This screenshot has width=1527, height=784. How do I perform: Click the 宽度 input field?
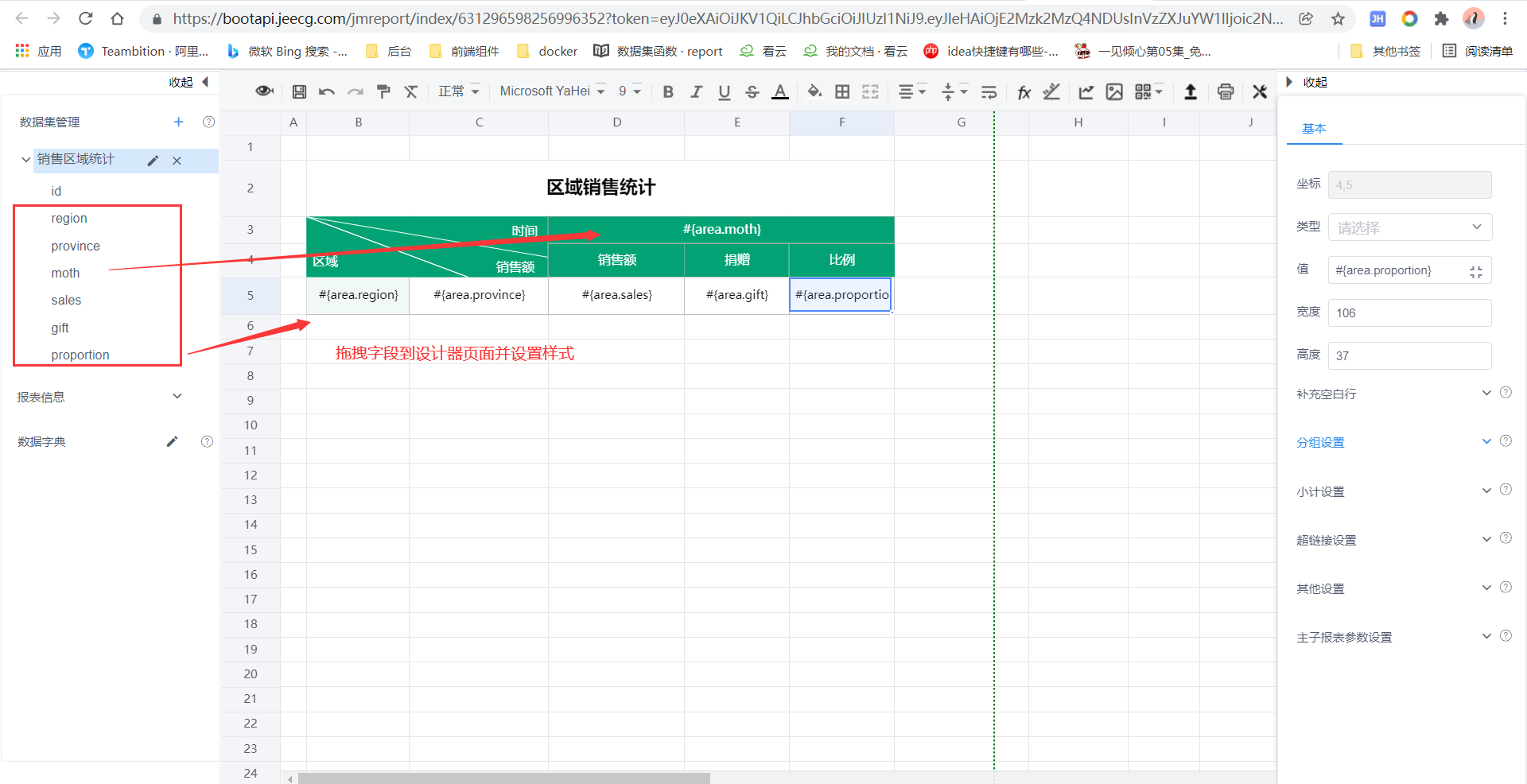click(1410, 312)
